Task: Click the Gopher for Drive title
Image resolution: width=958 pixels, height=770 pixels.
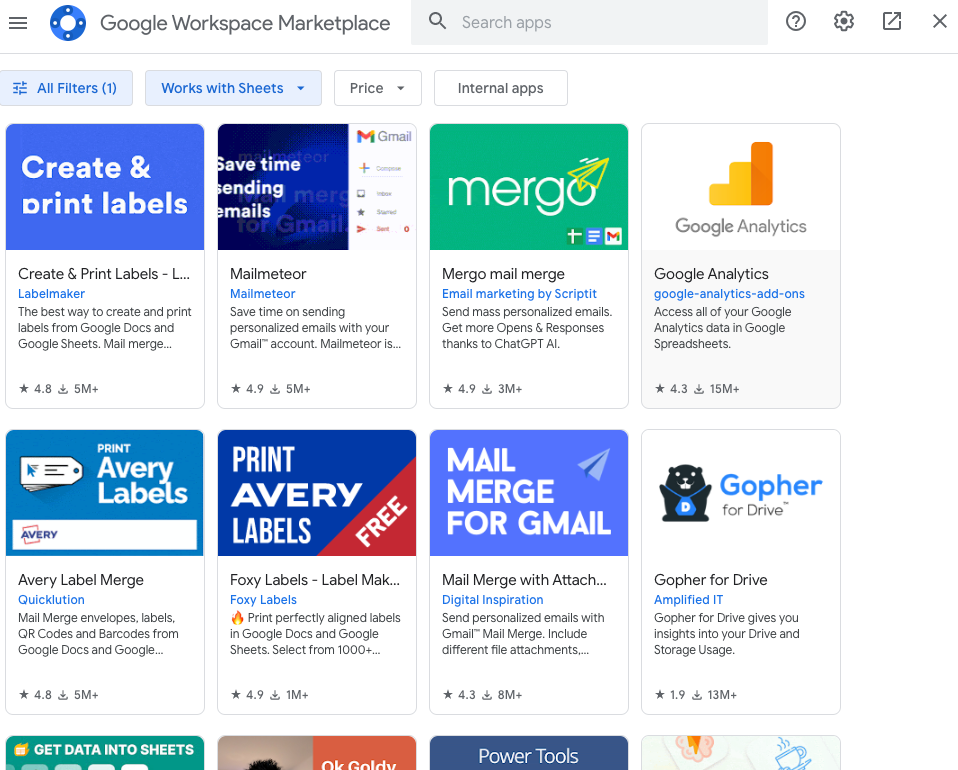Action: 711,580
